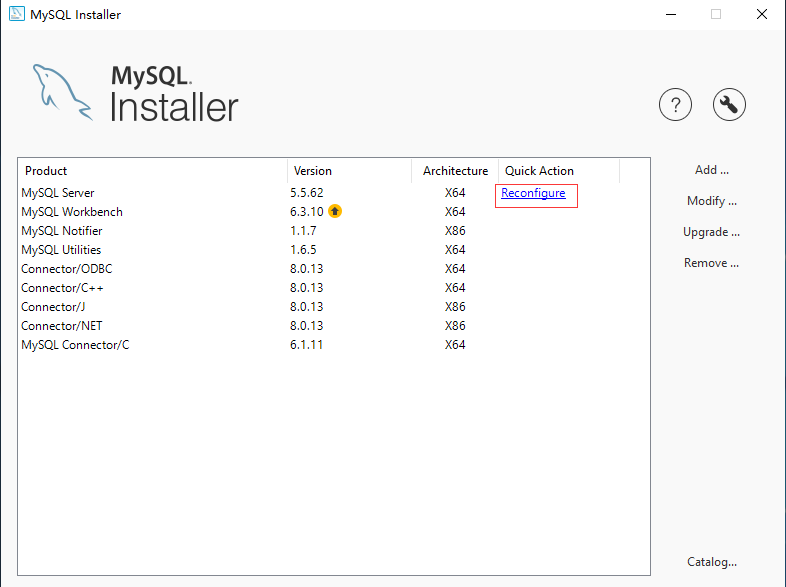Select the Connector/ODBC row

point(334,269)
